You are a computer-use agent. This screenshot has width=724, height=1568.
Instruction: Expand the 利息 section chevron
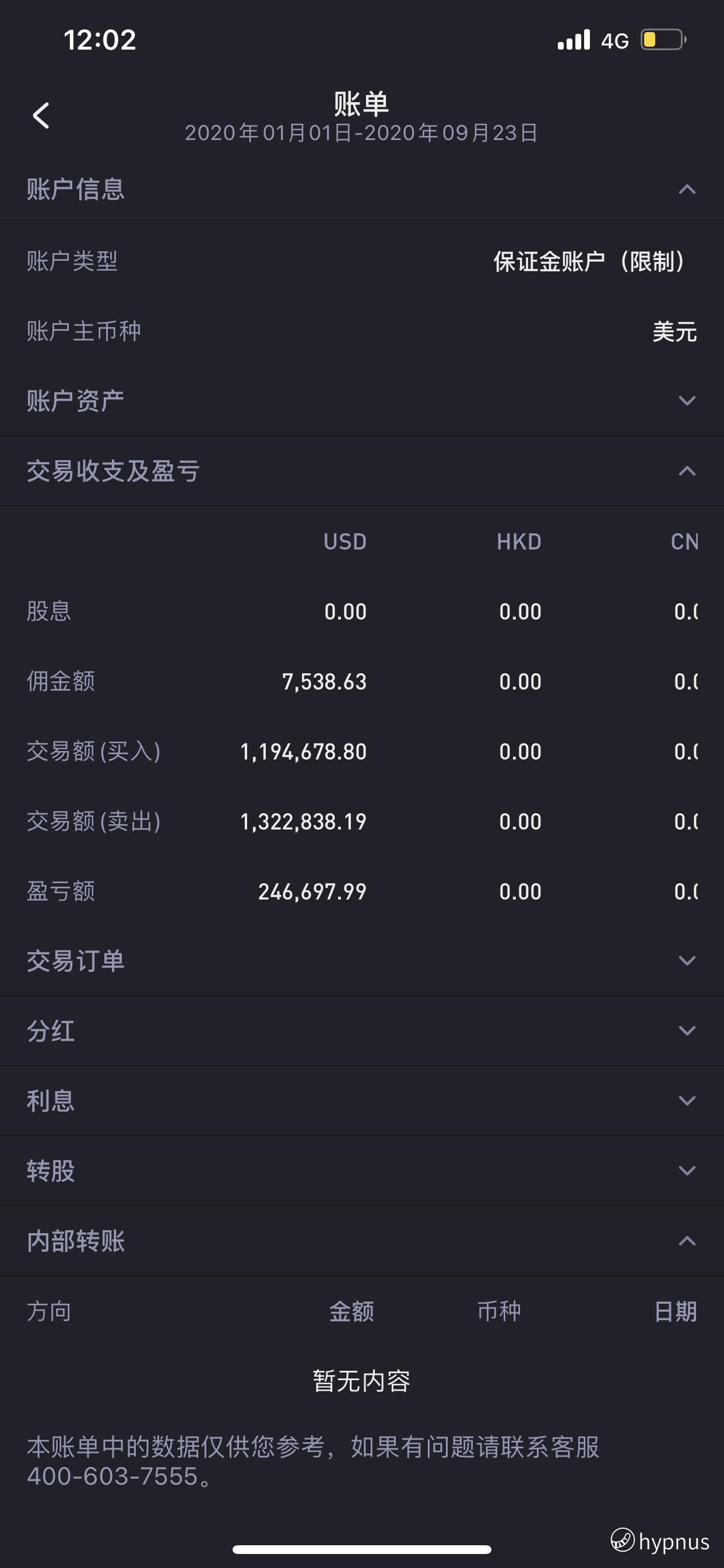coord(687,1101)
